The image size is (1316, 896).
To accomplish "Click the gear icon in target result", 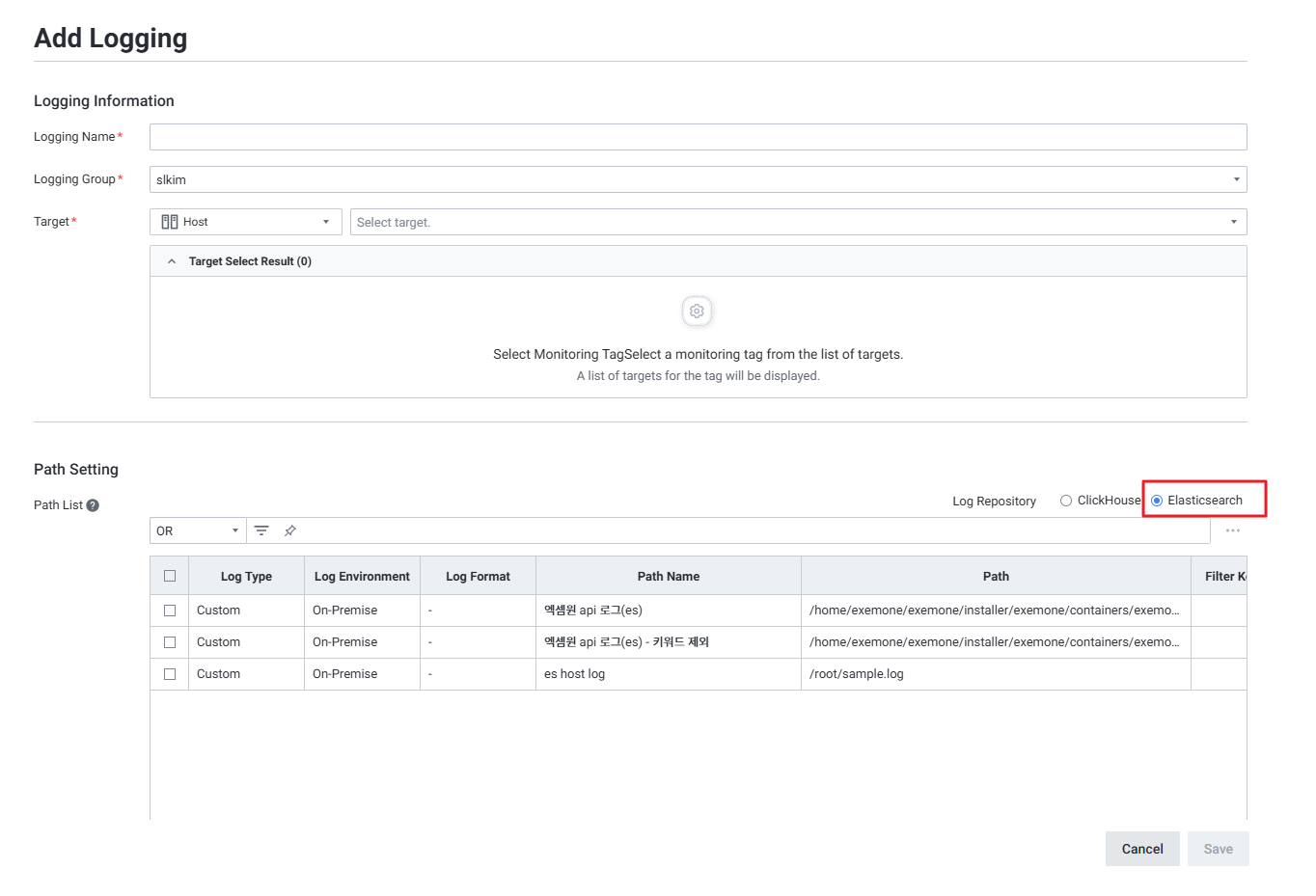I will [697, 312].
